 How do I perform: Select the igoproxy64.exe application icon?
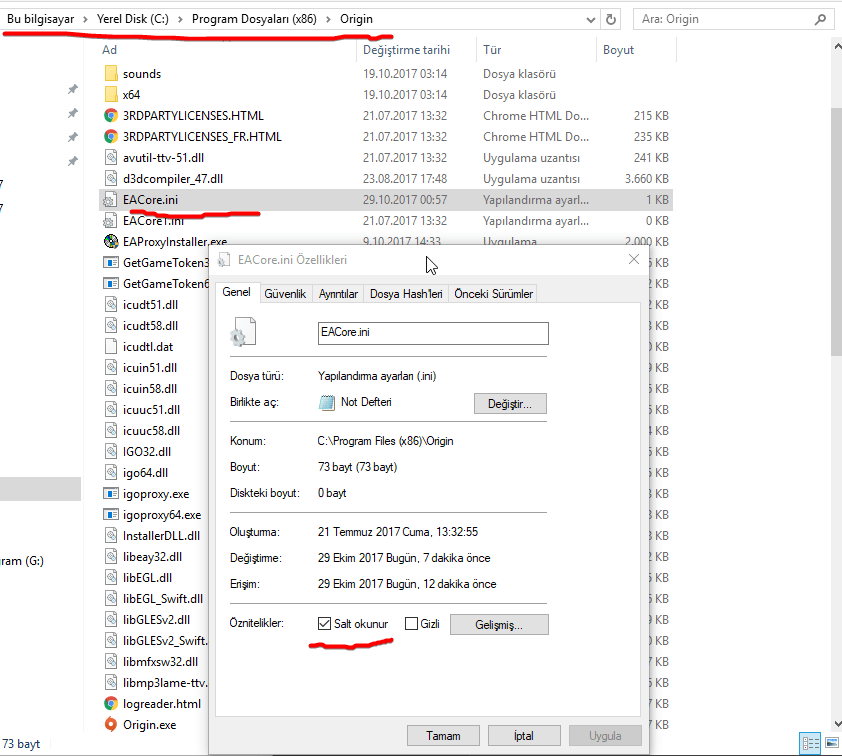(111, 514)
